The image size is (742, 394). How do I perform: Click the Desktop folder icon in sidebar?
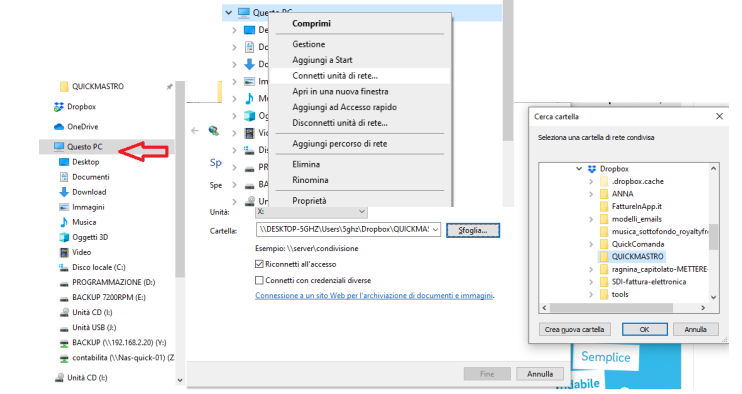click(64, 162)
